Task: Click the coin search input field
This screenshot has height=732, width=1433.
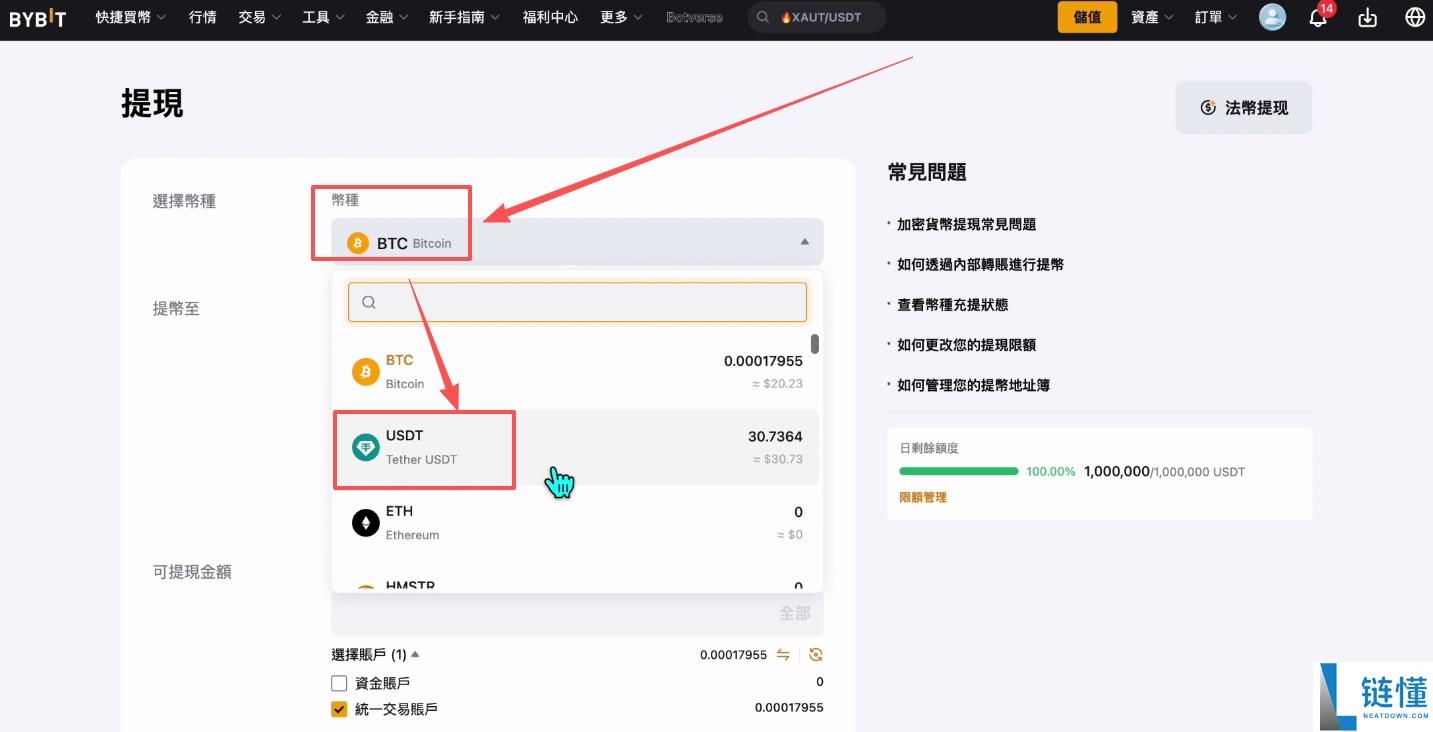Action: (577, 302)
